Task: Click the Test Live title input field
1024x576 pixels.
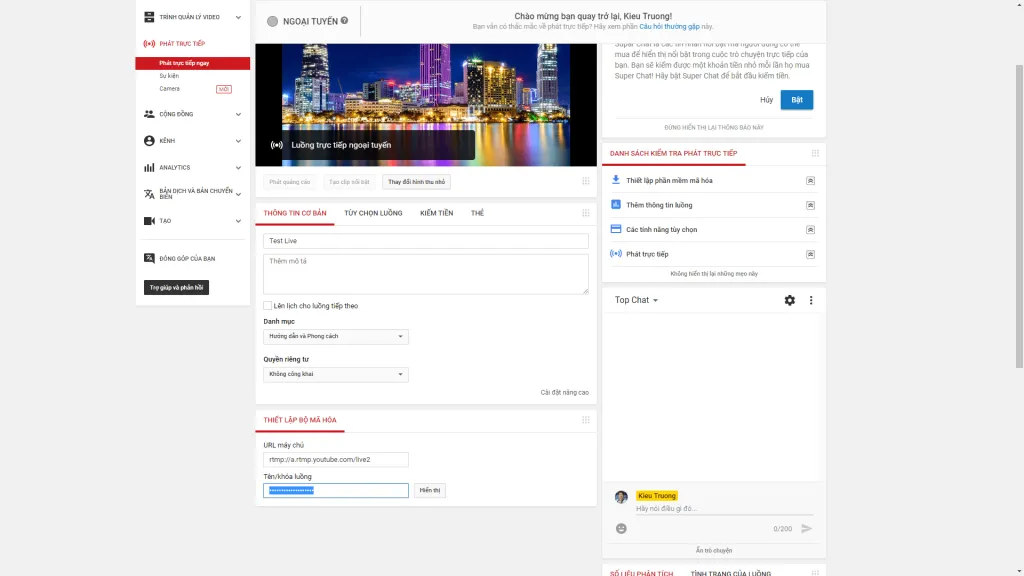Action: pyautogui.click(x=425, y=240)
